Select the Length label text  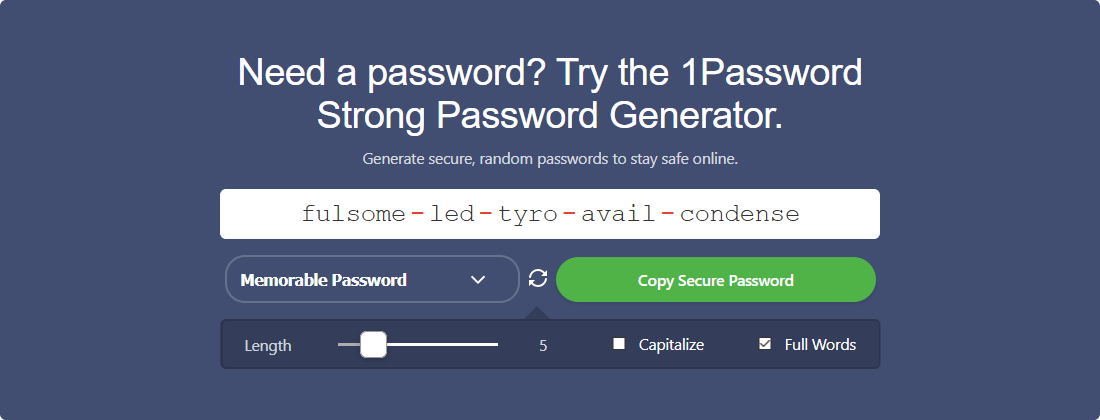tap(268, 346)
